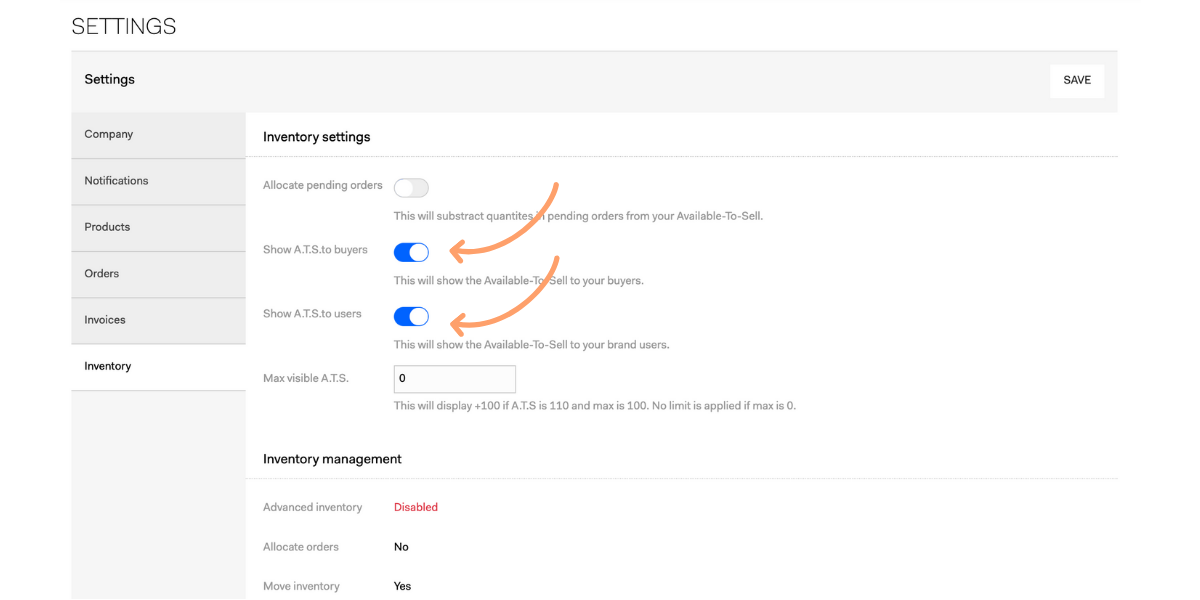Turn off Show A.T.S. to buyers toggle

pyautogui.click(x=411, y=252)
